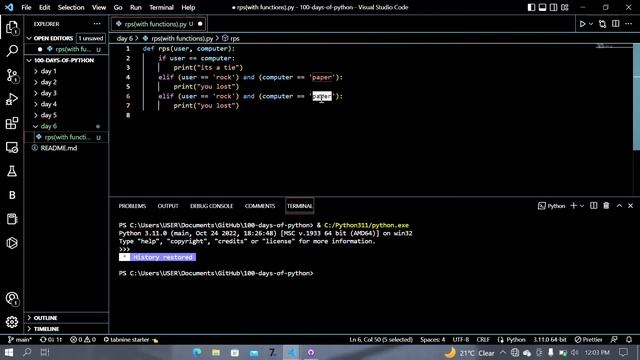Image resolution: width=640 pixels, height=360 pixels.
Task: Open the editor More Actions ellipsis
Action: (629, 24)
